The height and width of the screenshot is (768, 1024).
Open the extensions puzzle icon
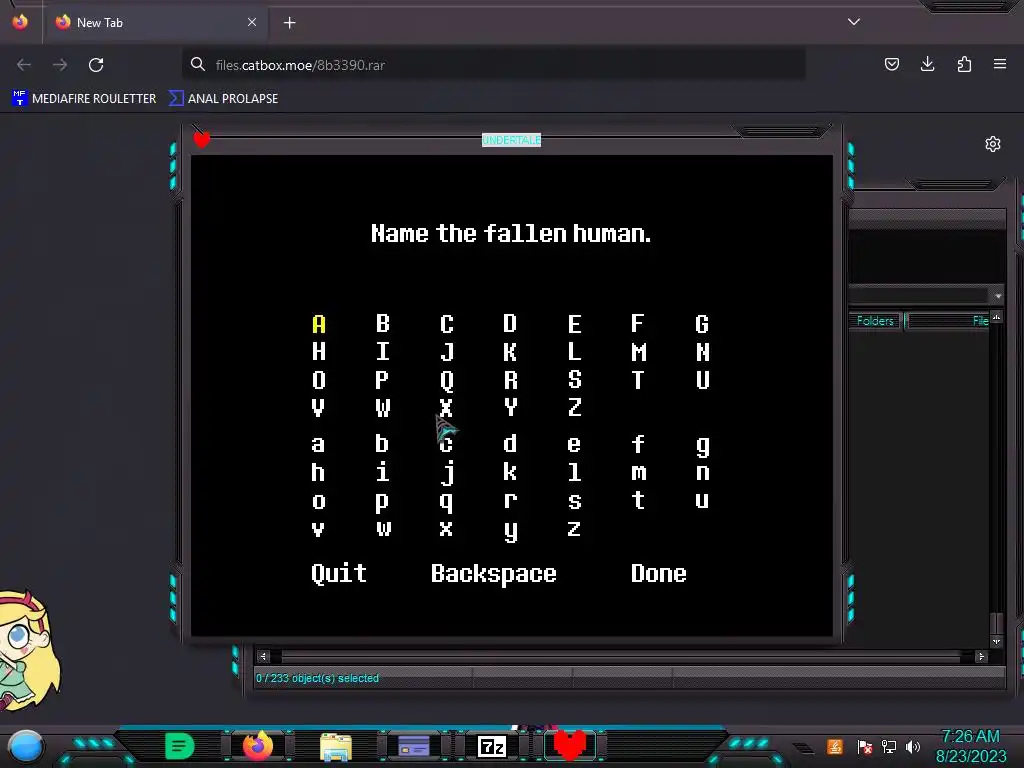pyautogui.click(x=964, y=64)
